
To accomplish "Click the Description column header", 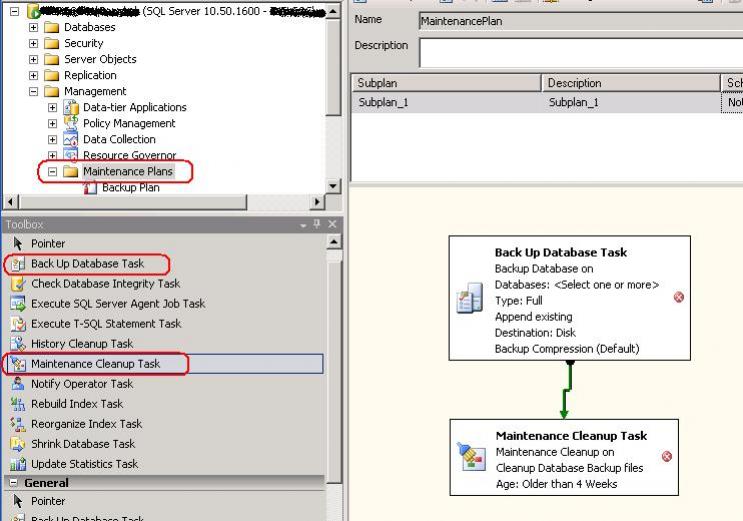I will [631, 83].
